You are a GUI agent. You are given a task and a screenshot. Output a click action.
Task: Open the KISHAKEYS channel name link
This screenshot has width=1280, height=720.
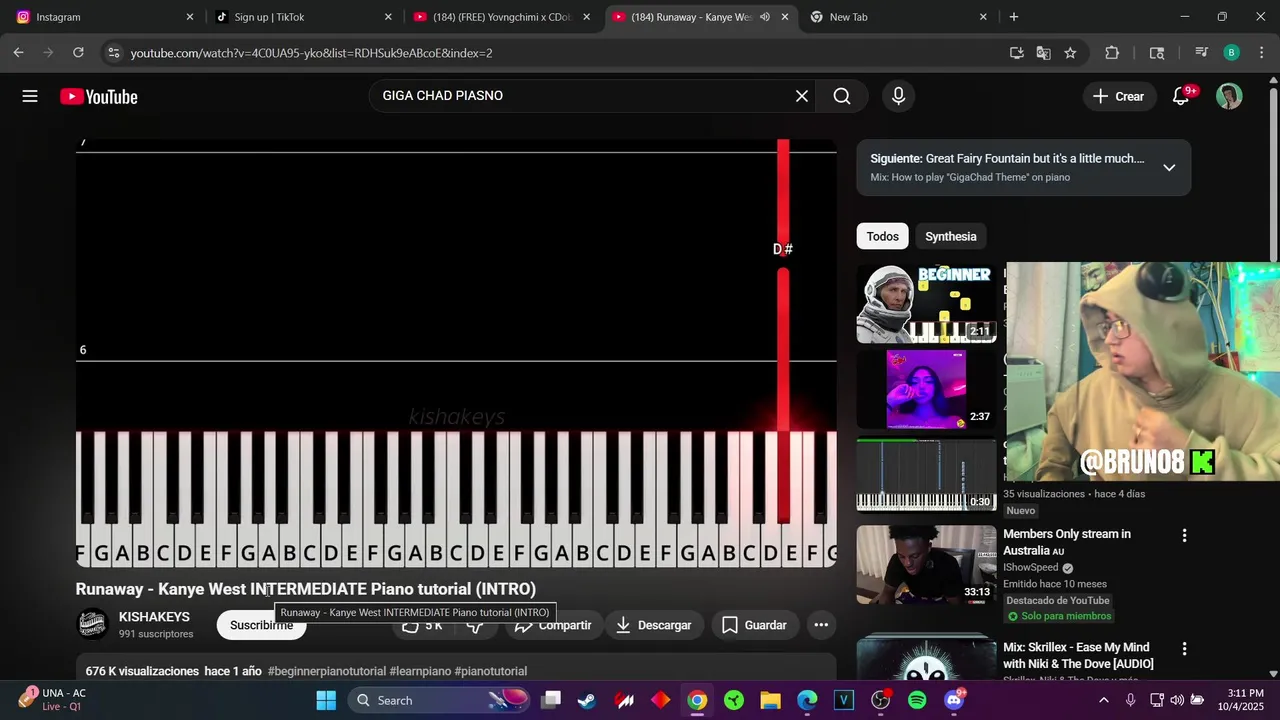[x=154, y=616]
